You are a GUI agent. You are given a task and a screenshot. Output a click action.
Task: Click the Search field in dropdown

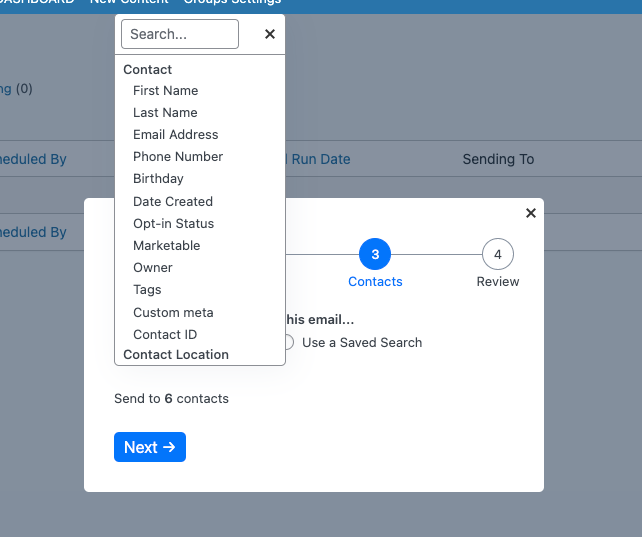[180, 34]
